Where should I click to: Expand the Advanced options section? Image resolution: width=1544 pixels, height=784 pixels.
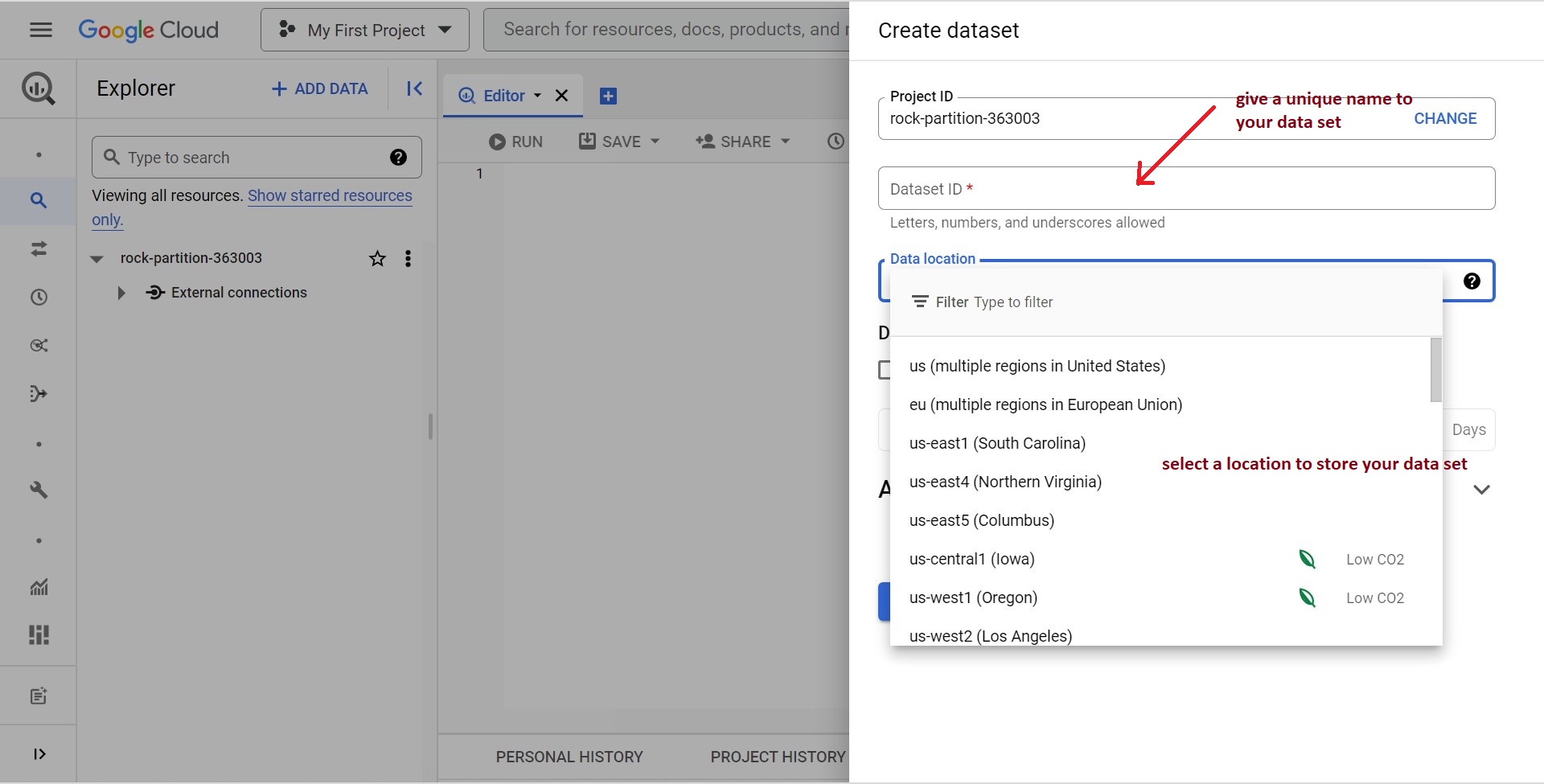pos(1482,489)
